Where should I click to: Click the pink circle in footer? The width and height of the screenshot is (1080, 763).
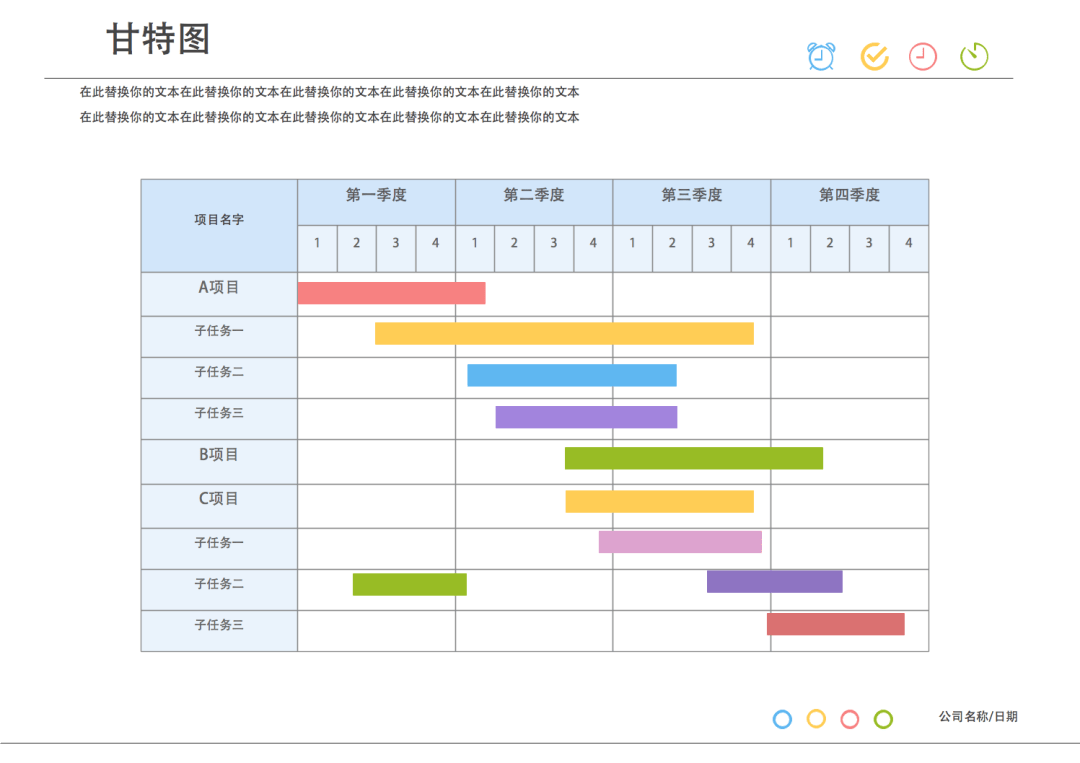850,719
